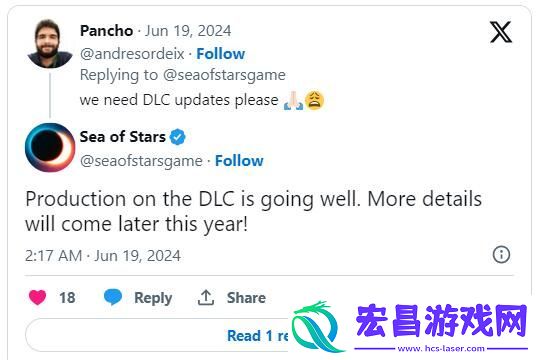Open the tweet info circle icon

[x=501, y=255]
